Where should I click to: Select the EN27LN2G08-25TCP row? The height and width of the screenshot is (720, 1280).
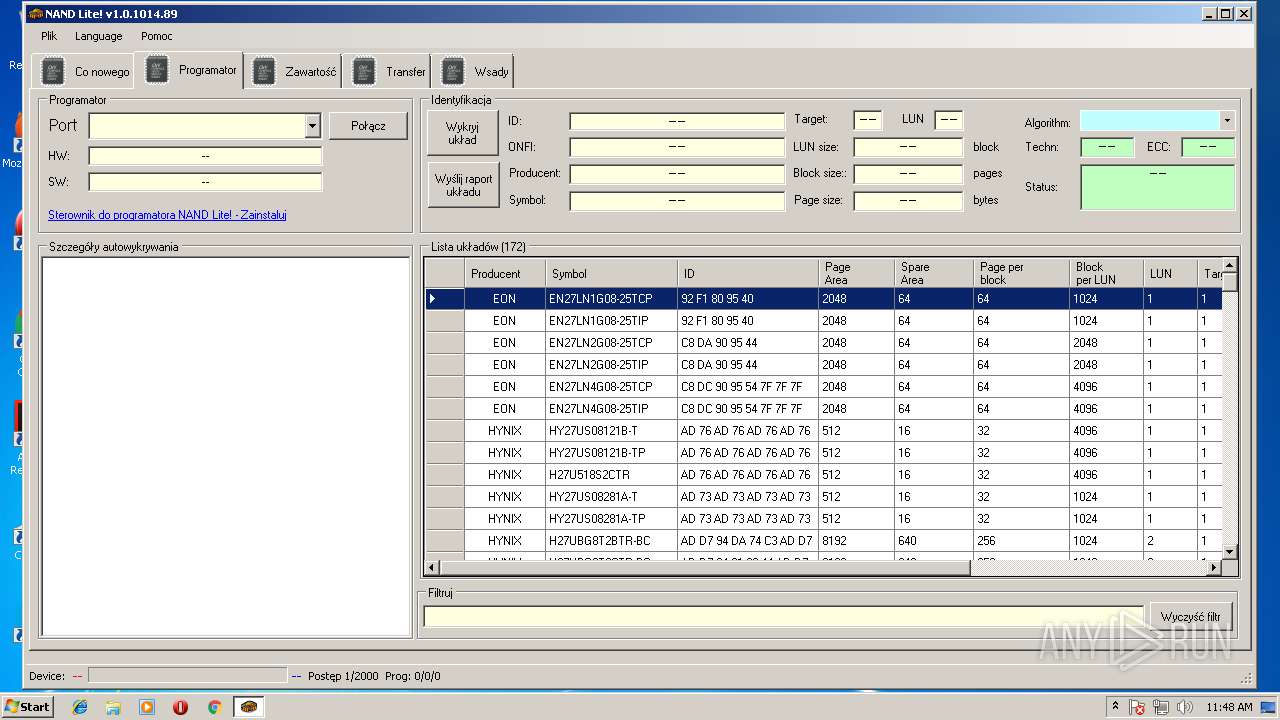tap(824, 343)
